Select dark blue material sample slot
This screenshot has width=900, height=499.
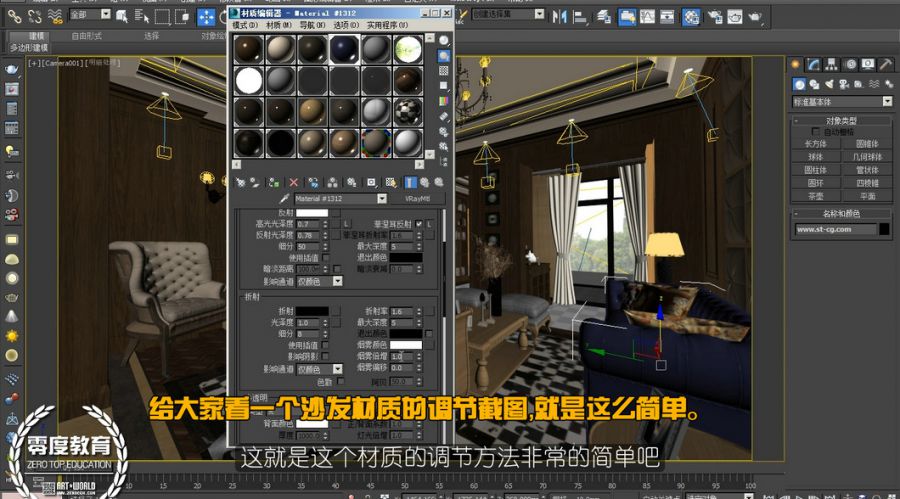pyautogui.click(x=344, y=49)
